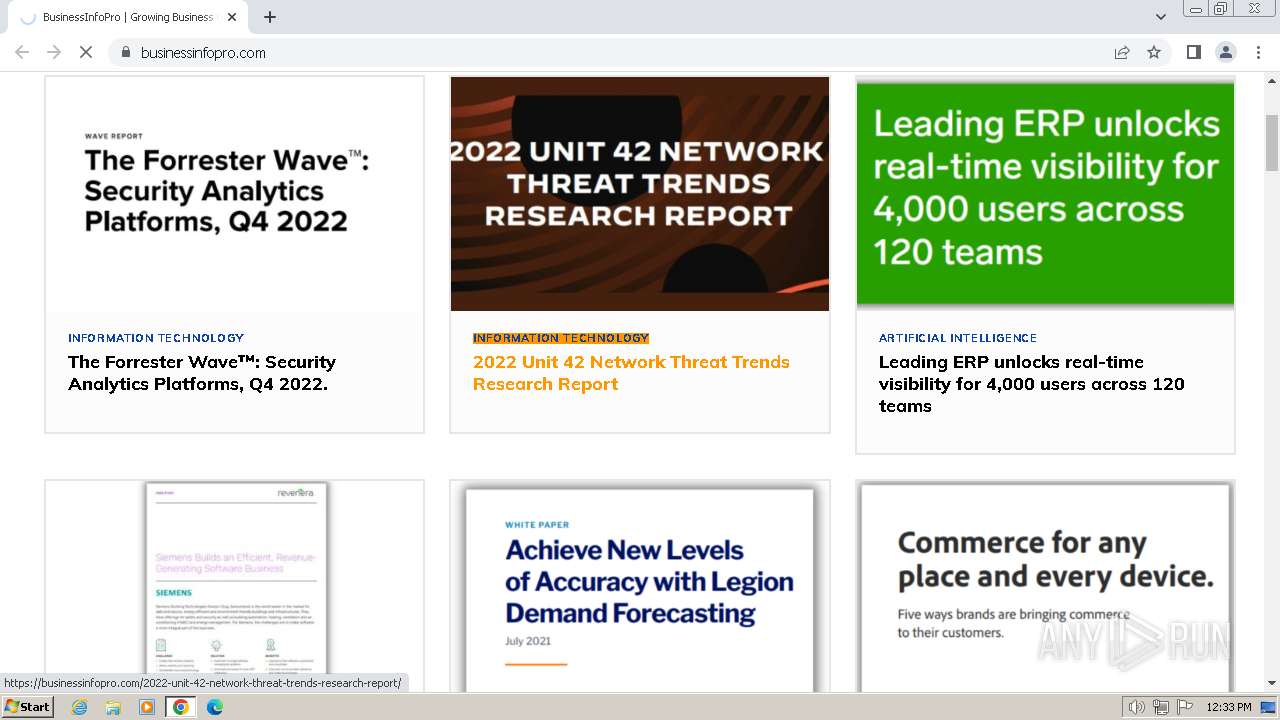The image size is (1280, 720).
Task: Open network status tray icon
Action: click(x=1161, y=707)
